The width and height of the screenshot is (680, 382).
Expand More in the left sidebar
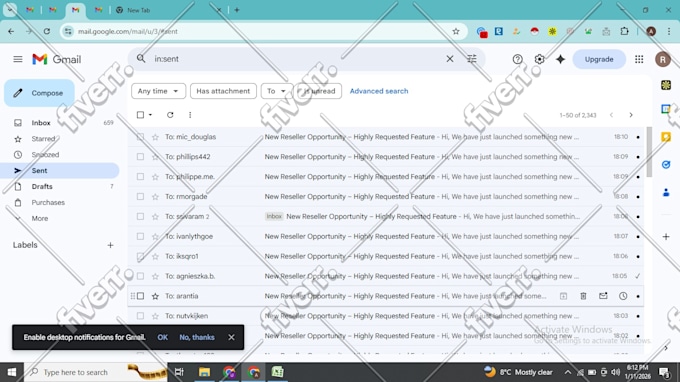(39, 219)
